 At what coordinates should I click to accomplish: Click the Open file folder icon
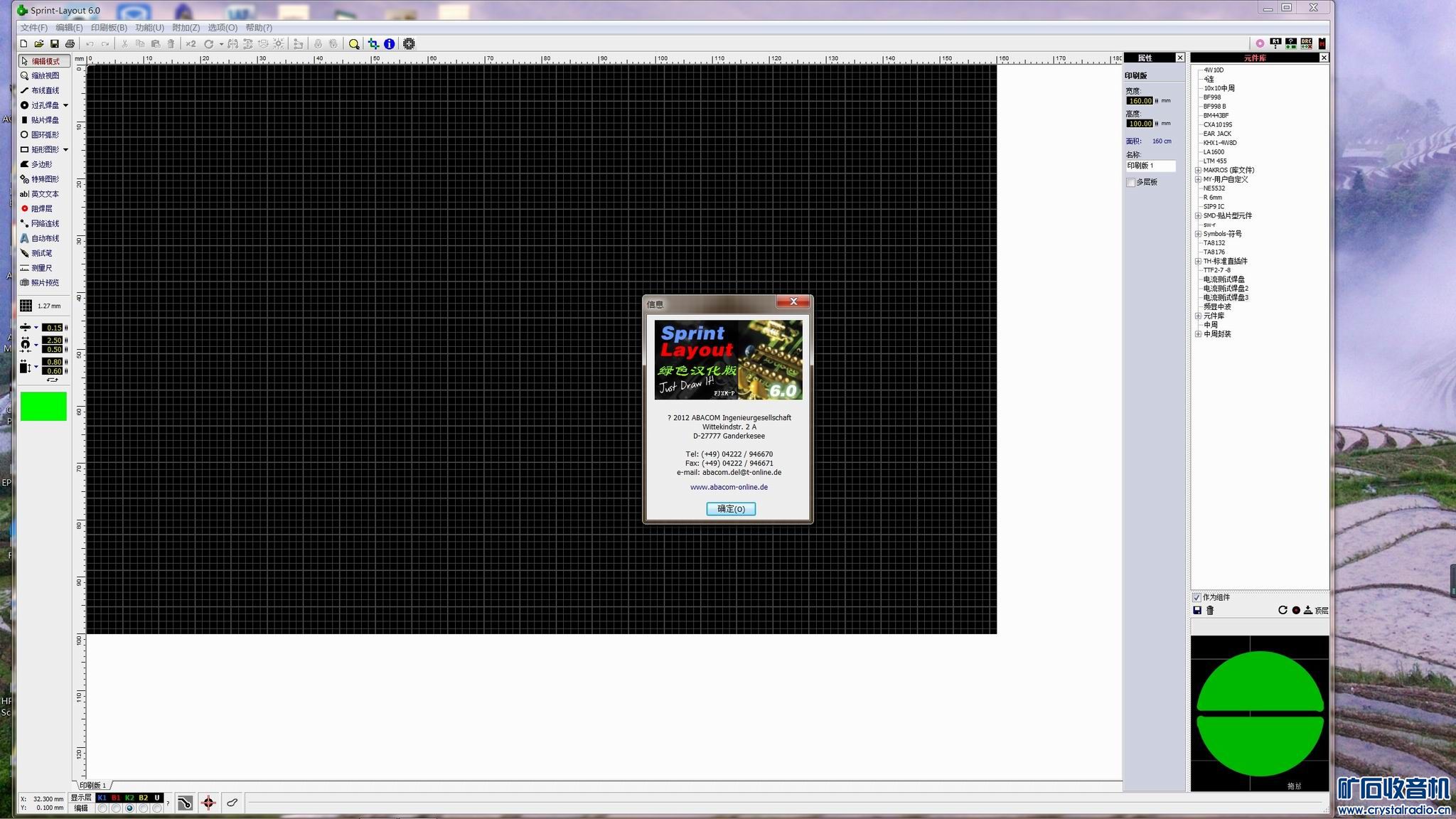(x=39, y=44)
